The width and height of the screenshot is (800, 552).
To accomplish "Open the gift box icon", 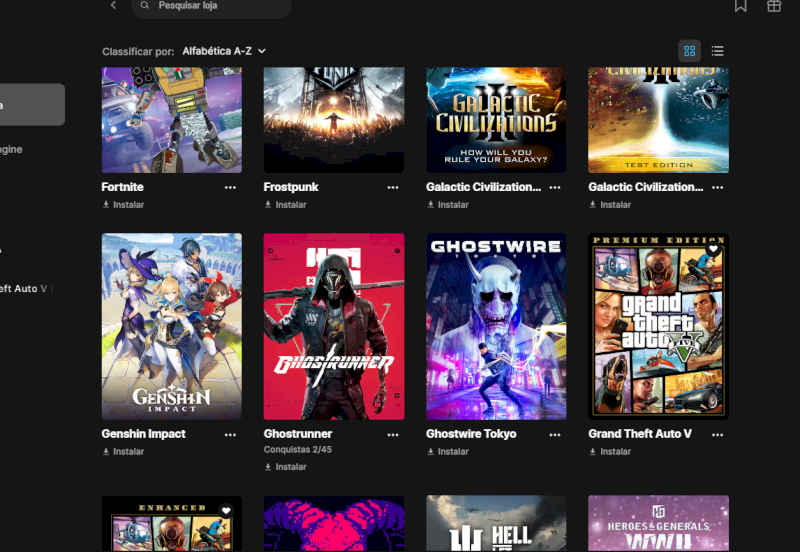I will tap(773, 6).
